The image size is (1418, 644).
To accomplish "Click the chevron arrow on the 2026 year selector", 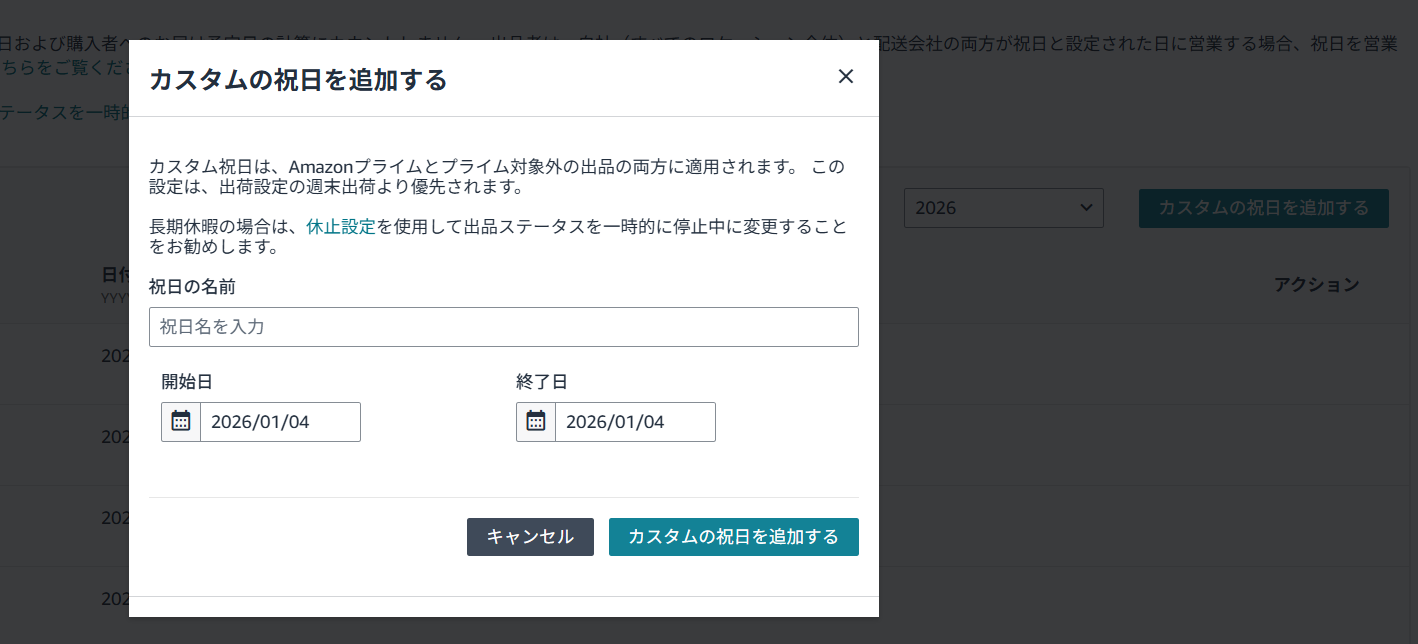I will (1086, 208).
